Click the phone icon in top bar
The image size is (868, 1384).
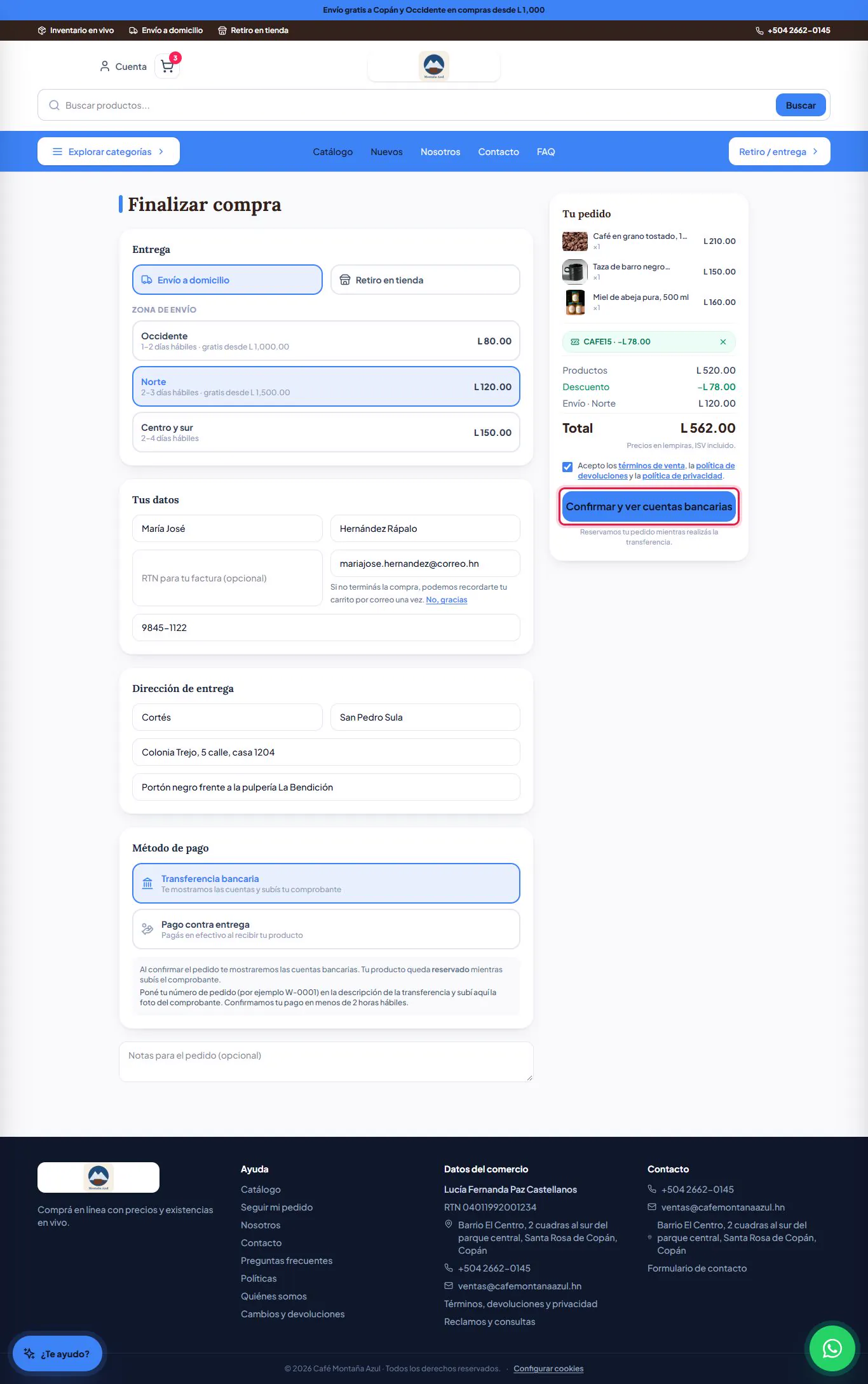pos(759,31)
